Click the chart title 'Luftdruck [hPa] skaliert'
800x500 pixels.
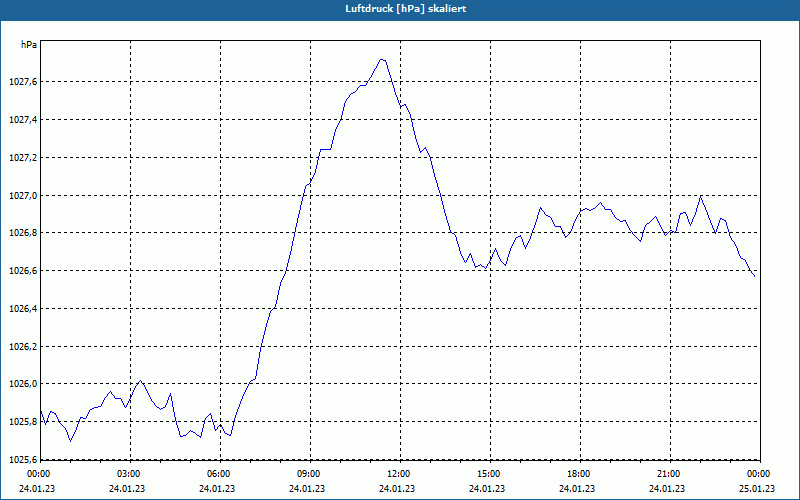(405, 9)
